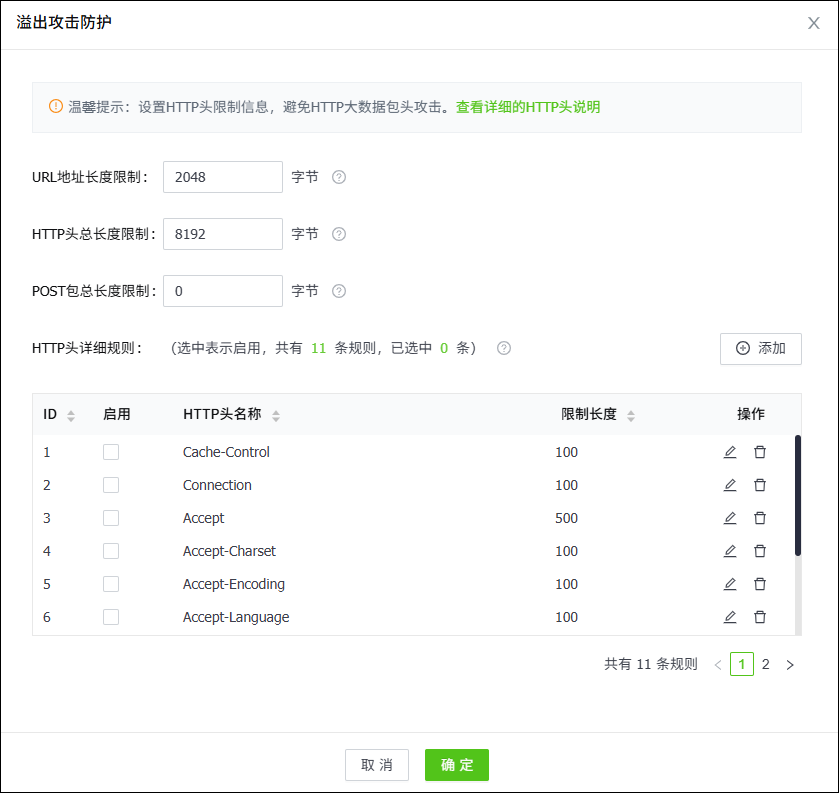The width and height of the screenshot is (839, 793).
Task: Click the 添加 button
Action: click(x=760, y=348)
